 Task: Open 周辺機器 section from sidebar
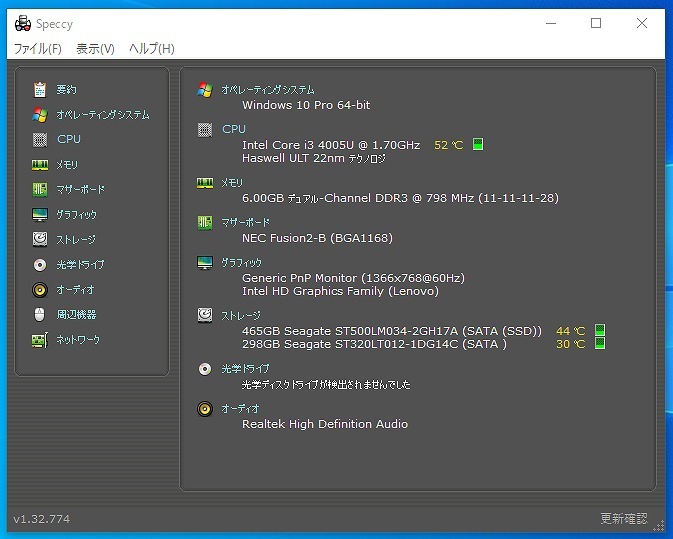tap(76, 315)
